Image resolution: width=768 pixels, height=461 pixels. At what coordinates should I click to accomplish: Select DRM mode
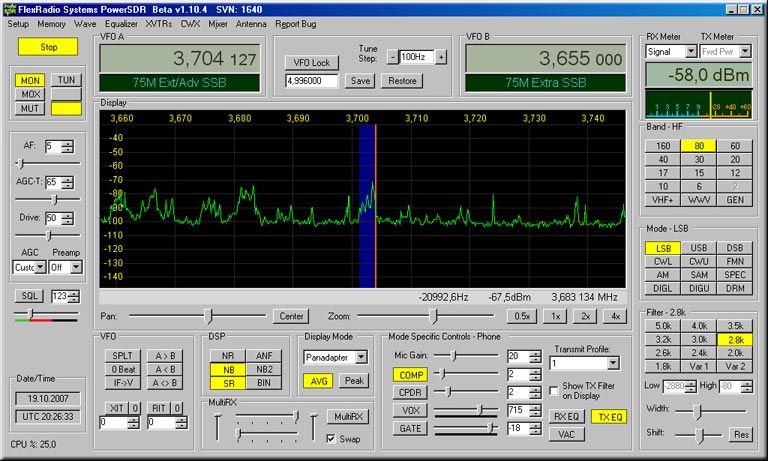[735, 289]
